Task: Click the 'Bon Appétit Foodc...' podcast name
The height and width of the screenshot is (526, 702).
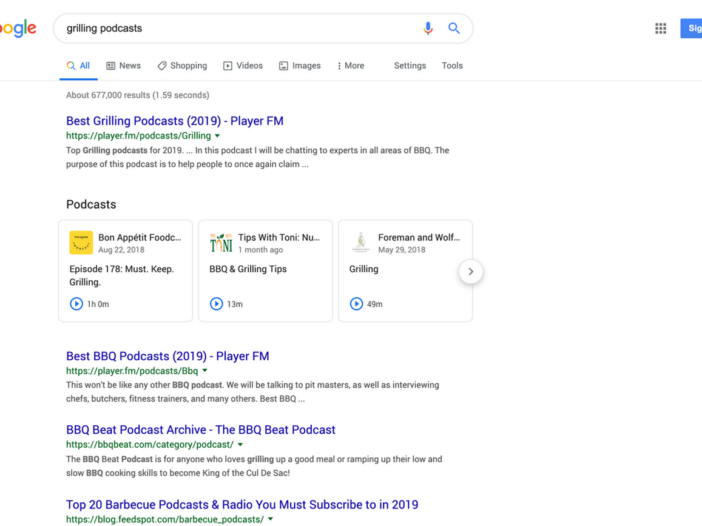Action: click(x=140, y=238)
